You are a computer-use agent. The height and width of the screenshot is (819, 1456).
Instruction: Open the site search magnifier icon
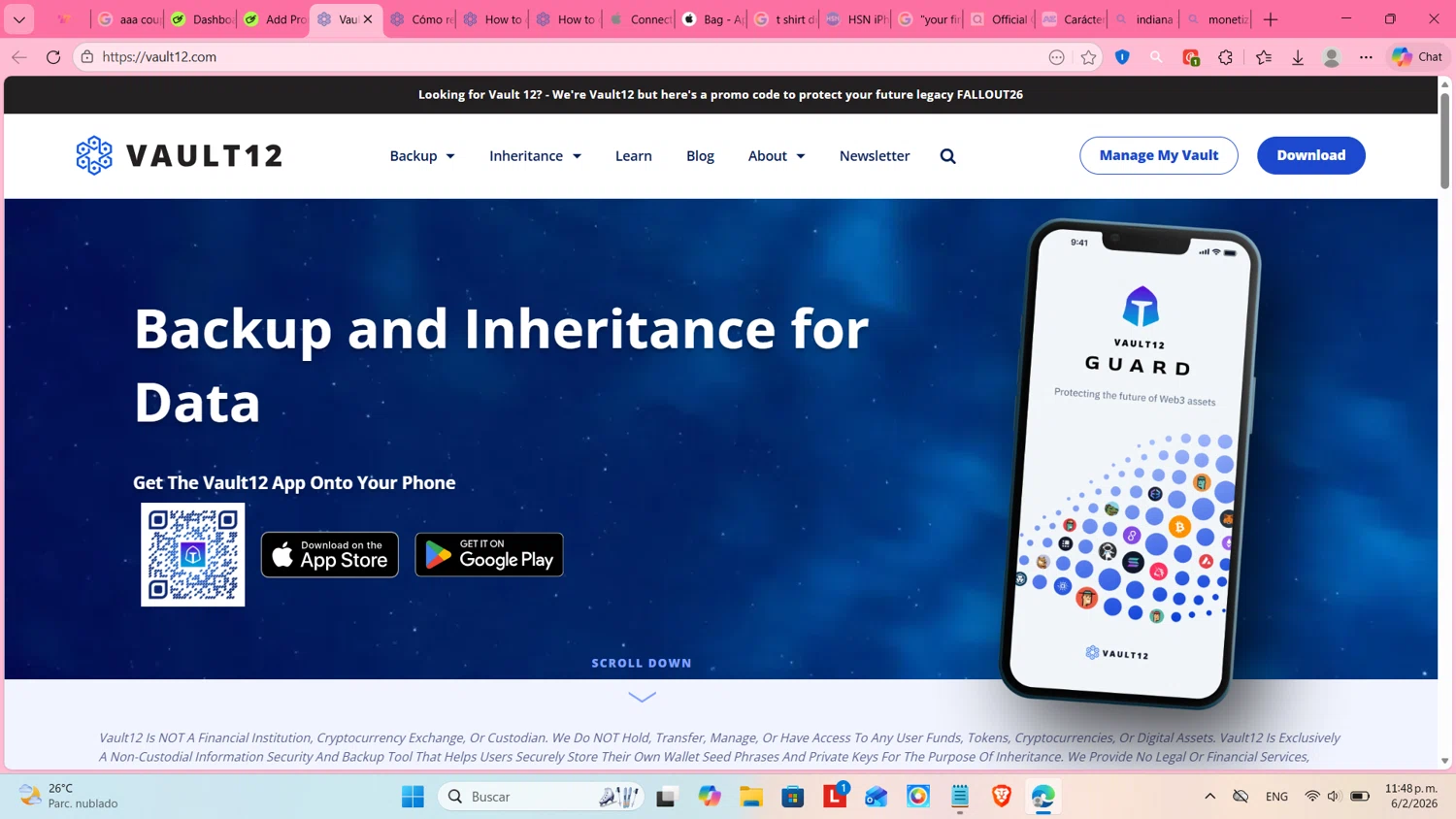click(x=948, y=156)
